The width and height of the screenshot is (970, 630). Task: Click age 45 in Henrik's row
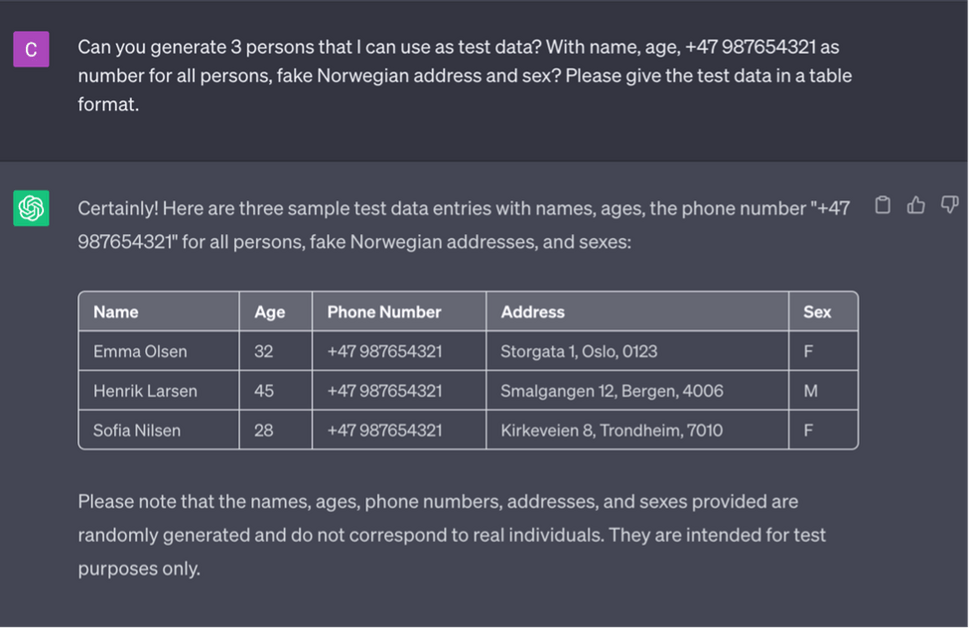[x=275, y=391]
